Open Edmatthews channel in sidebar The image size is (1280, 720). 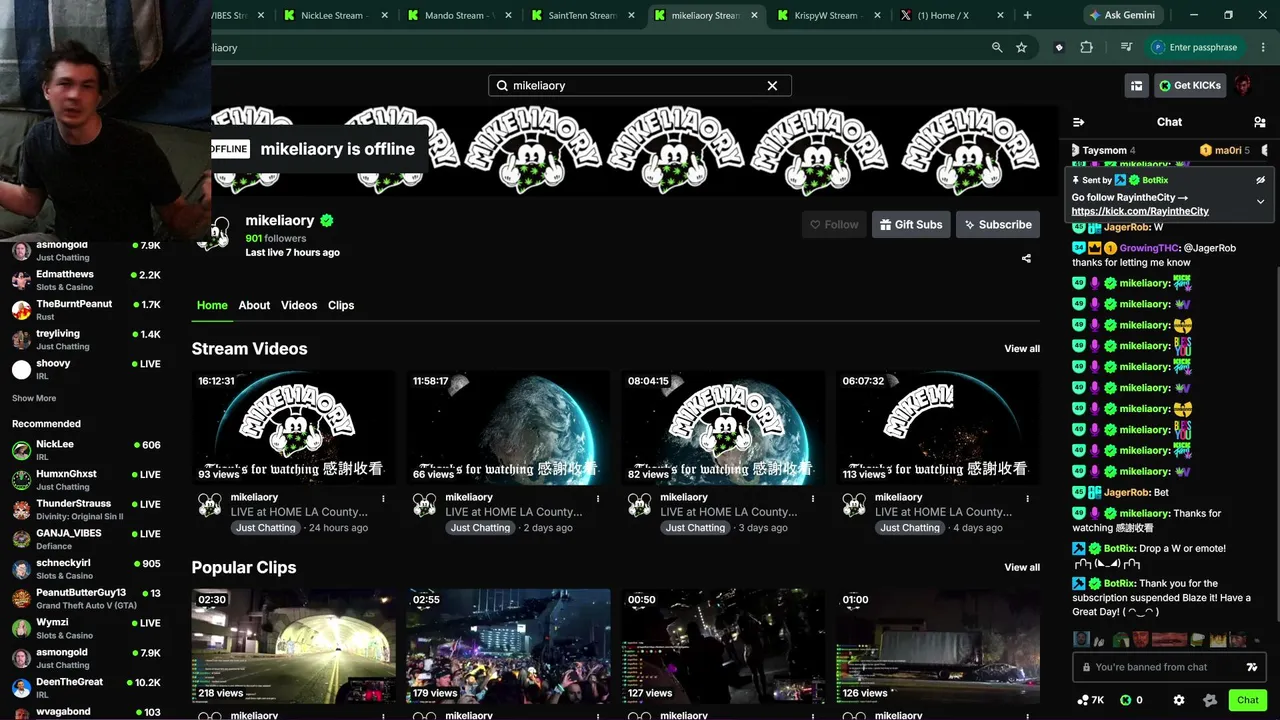click(x=87, y=280)
